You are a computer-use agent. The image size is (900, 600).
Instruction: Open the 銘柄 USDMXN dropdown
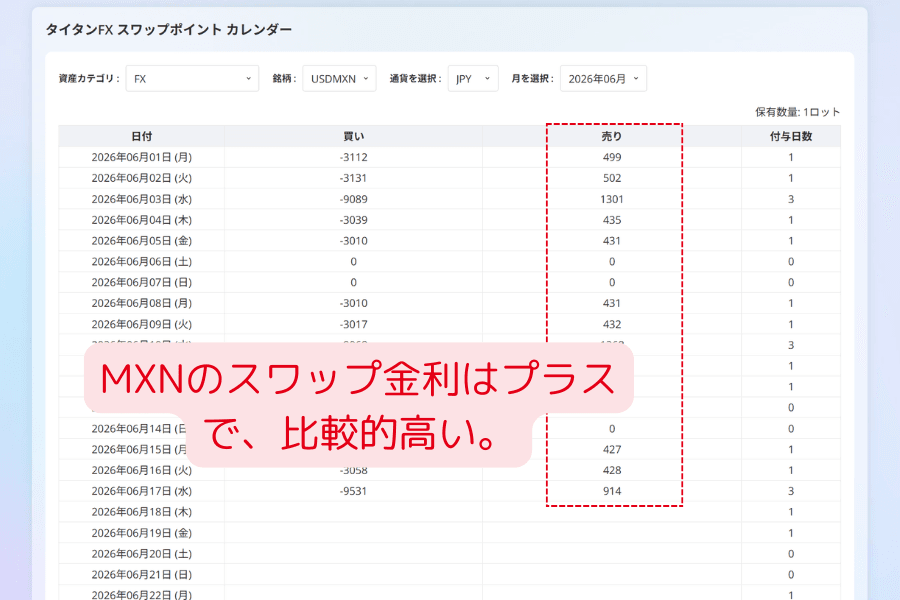(339, 79)
